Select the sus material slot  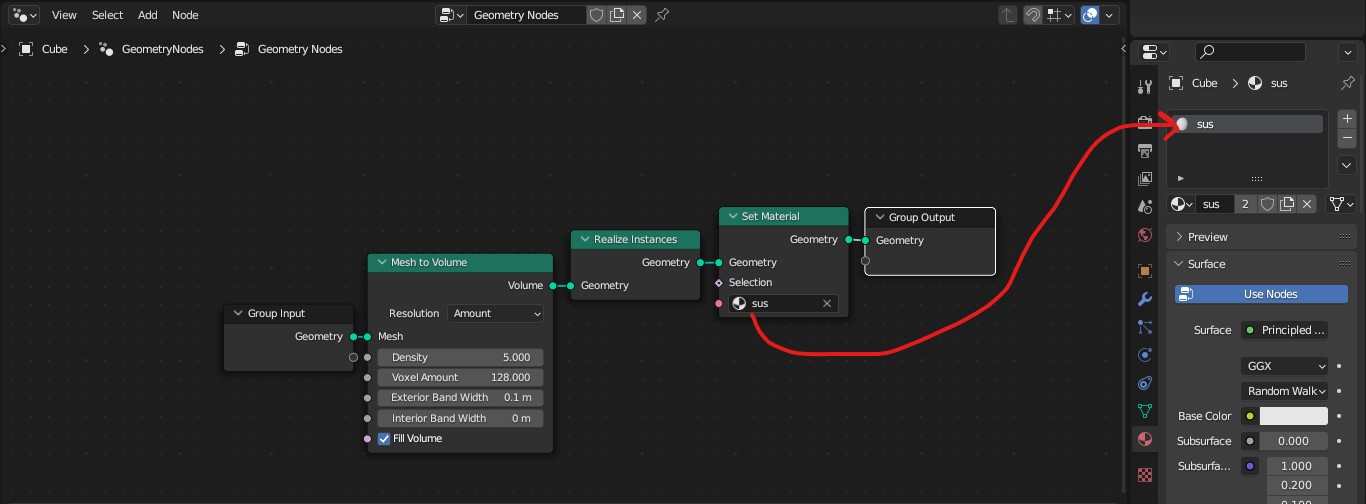[x=1247, y=124]
